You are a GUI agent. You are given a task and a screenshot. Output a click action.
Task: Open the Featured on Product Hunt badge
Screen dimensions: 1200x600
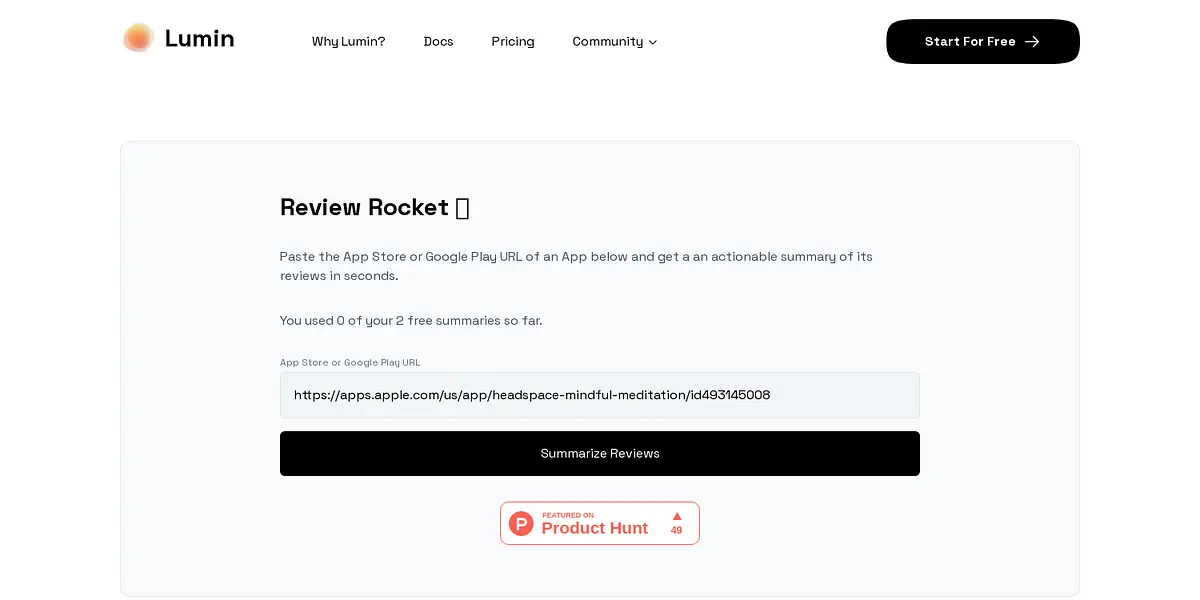[600, 523]
